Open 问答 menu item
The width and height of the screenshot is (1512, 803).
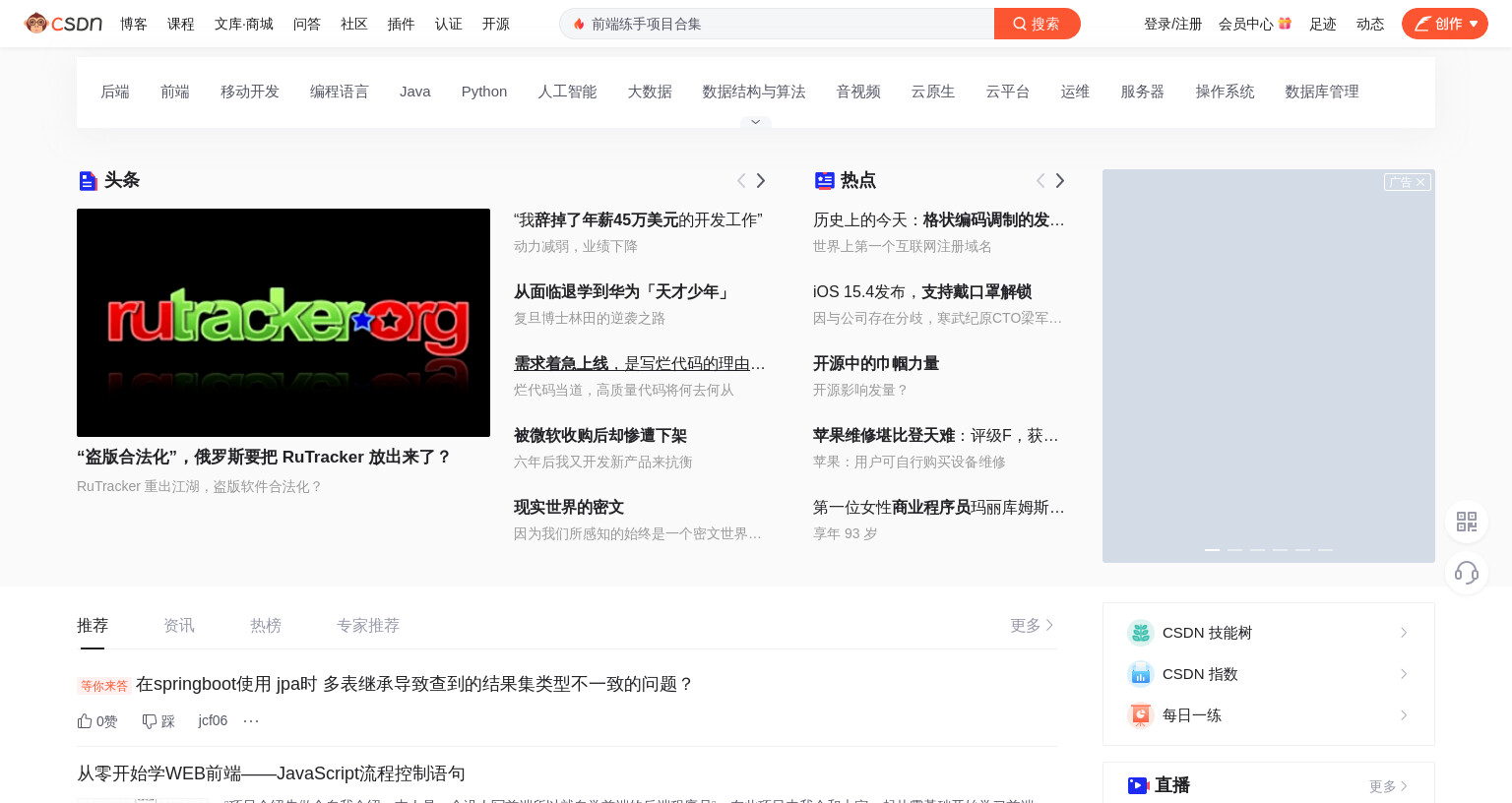(307, 24)
